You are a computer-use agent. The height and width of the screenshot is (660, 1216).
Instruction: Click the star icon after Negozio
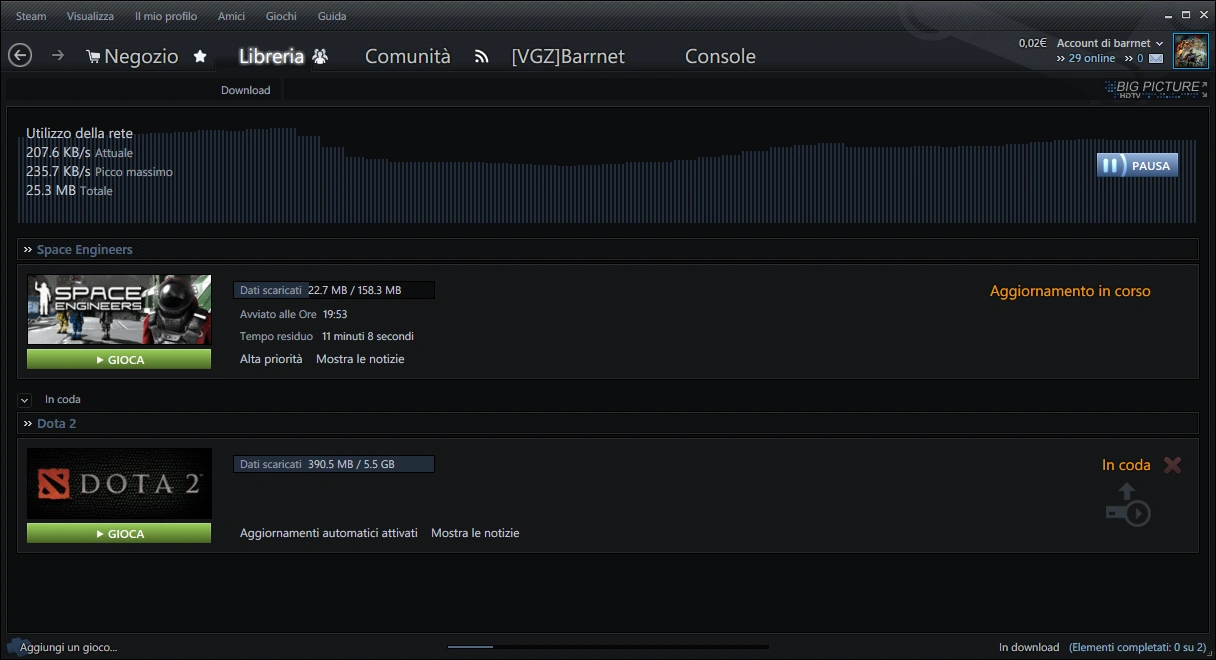coord(200,56)
